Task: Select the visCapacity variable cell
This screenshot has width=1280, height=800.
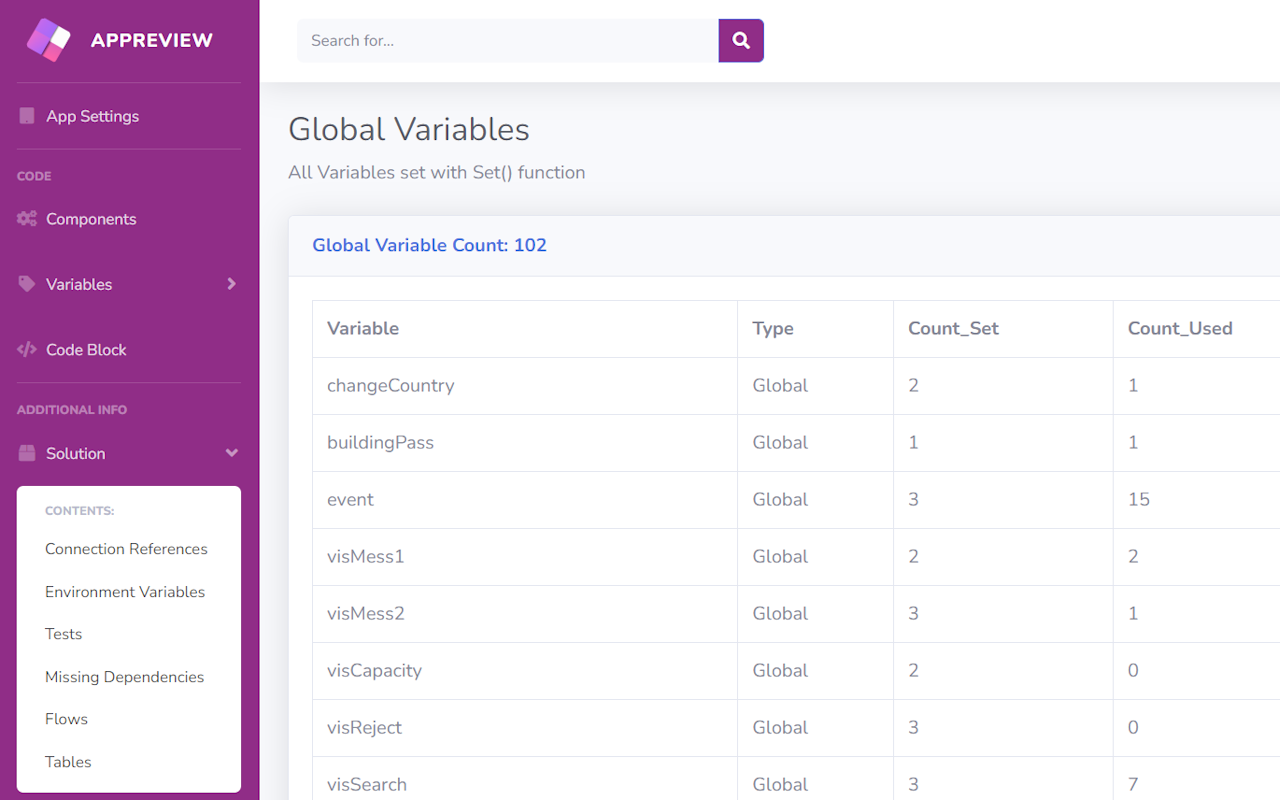Action: (x=525, y=671)
